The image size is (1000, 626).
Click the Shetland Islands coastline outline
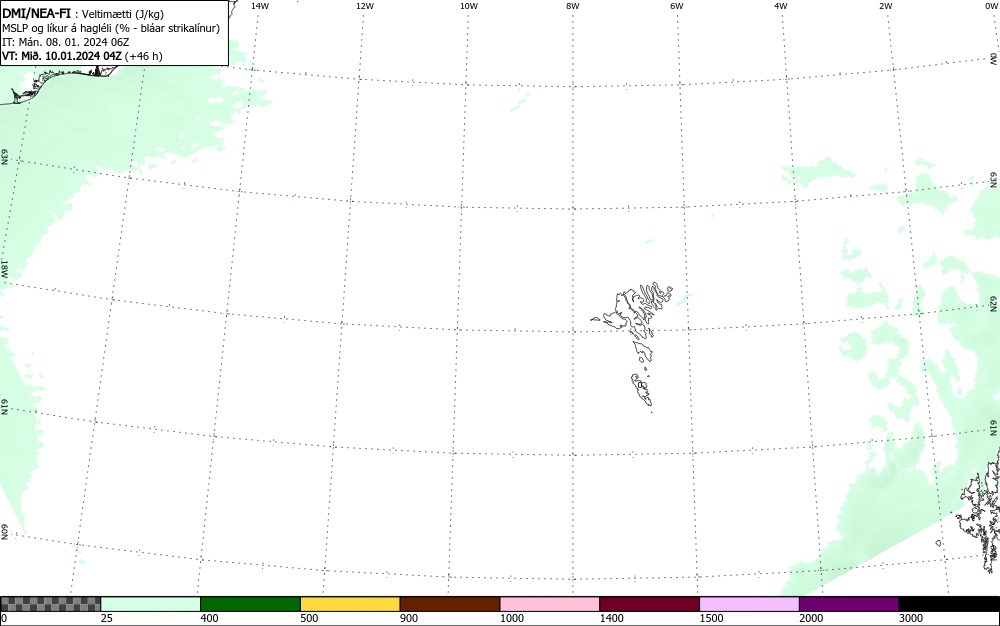[980, 510]
